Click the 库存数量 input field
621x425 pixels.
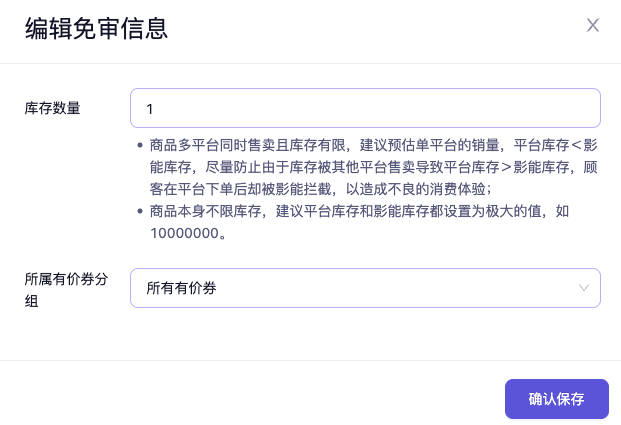coord(365,108)
